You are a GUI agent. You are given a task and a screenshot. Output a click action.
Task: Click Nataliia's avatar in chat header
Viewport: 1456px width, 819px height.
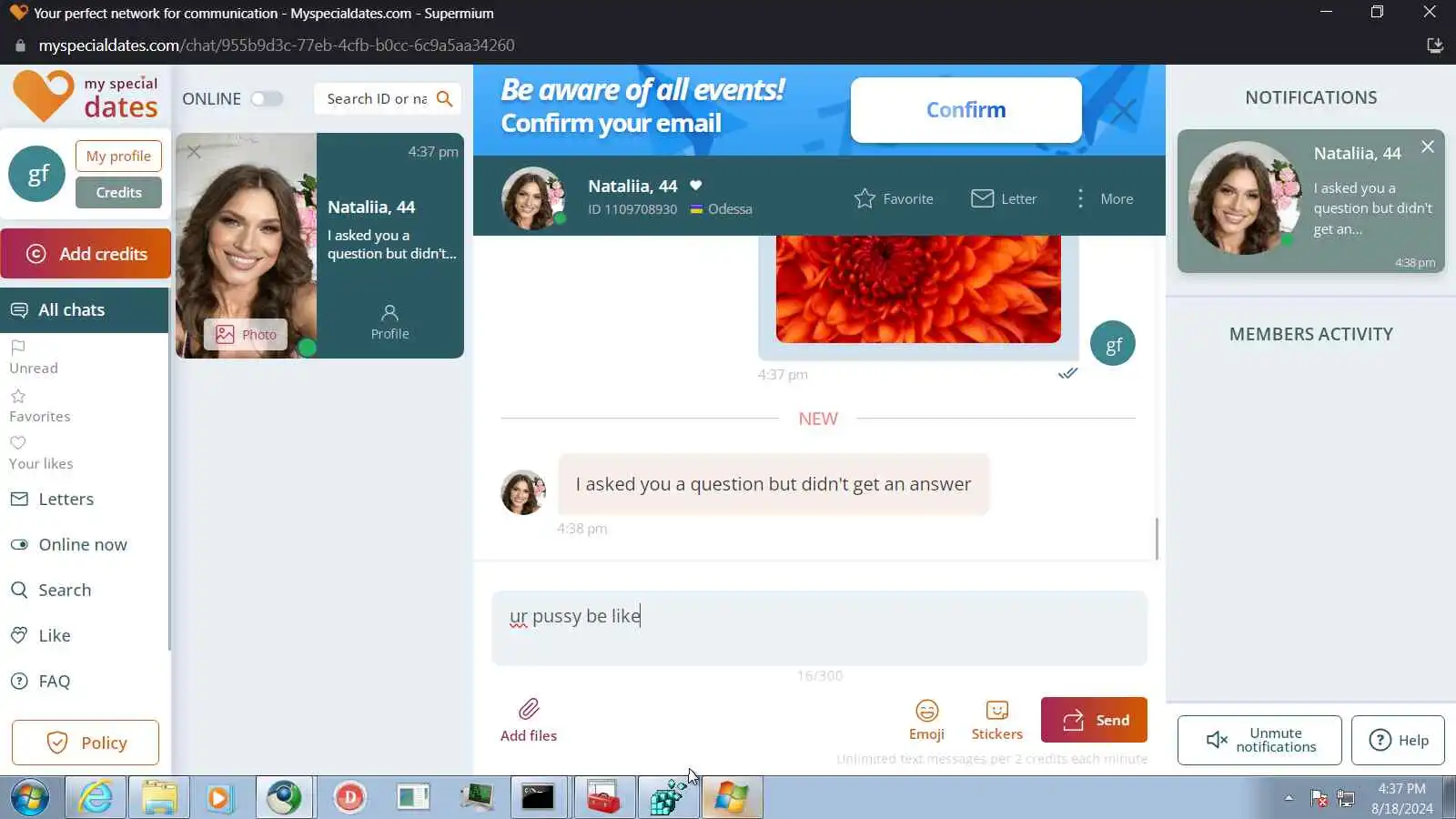(533, 197)
